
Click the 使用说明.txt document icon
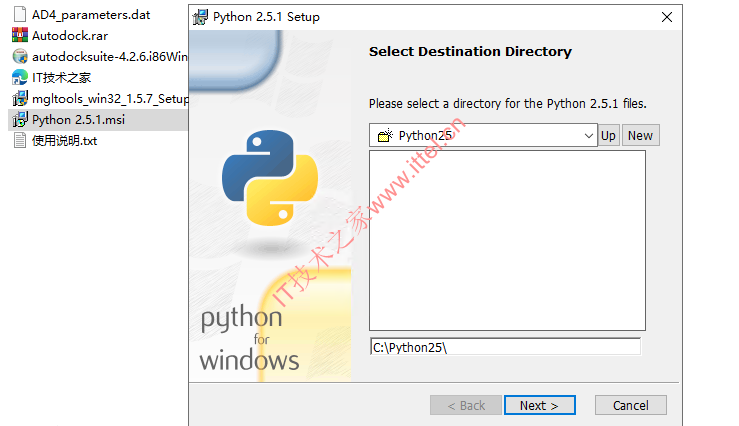(20, 140)
